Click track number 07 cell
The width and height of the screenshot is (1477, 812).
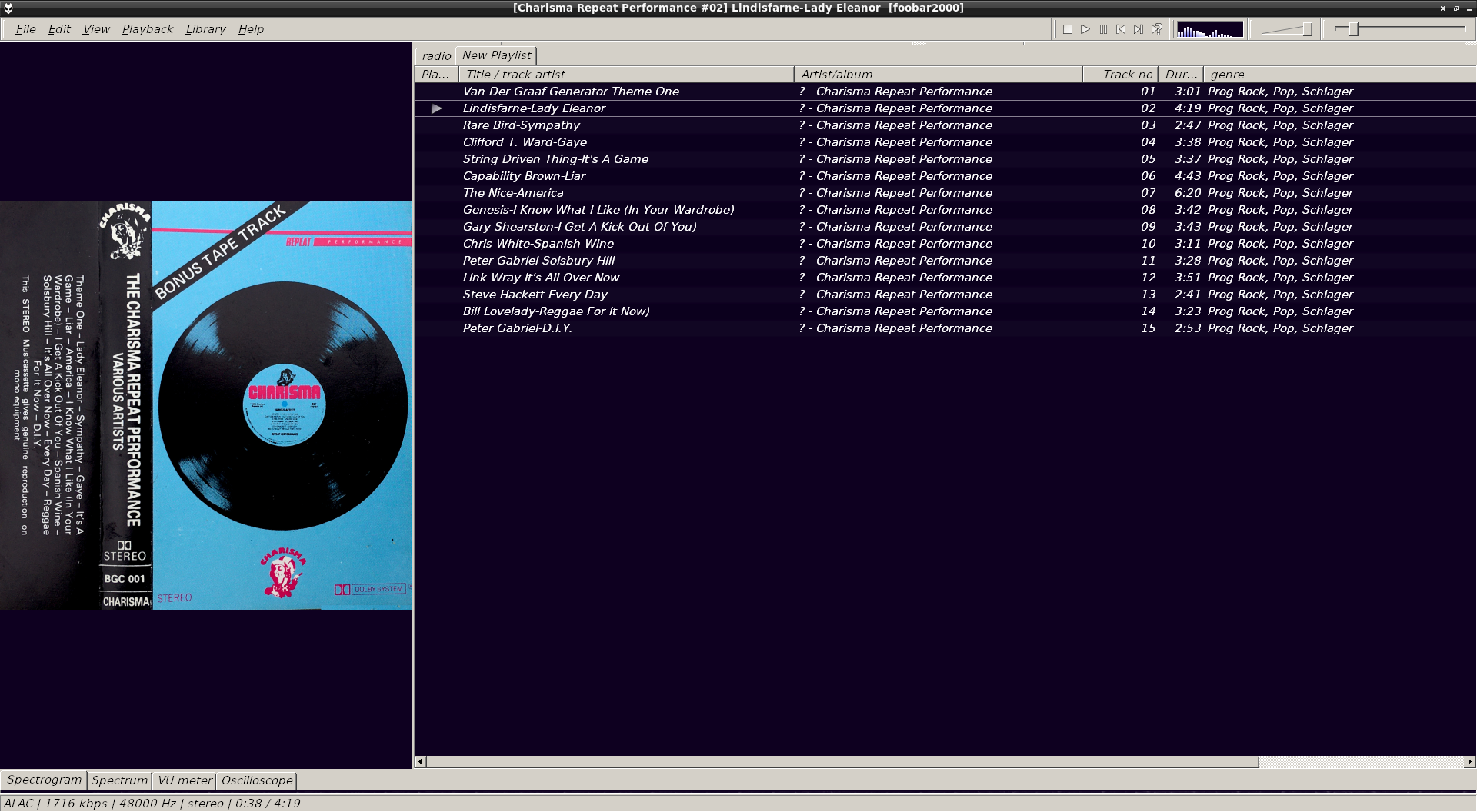1148,193
